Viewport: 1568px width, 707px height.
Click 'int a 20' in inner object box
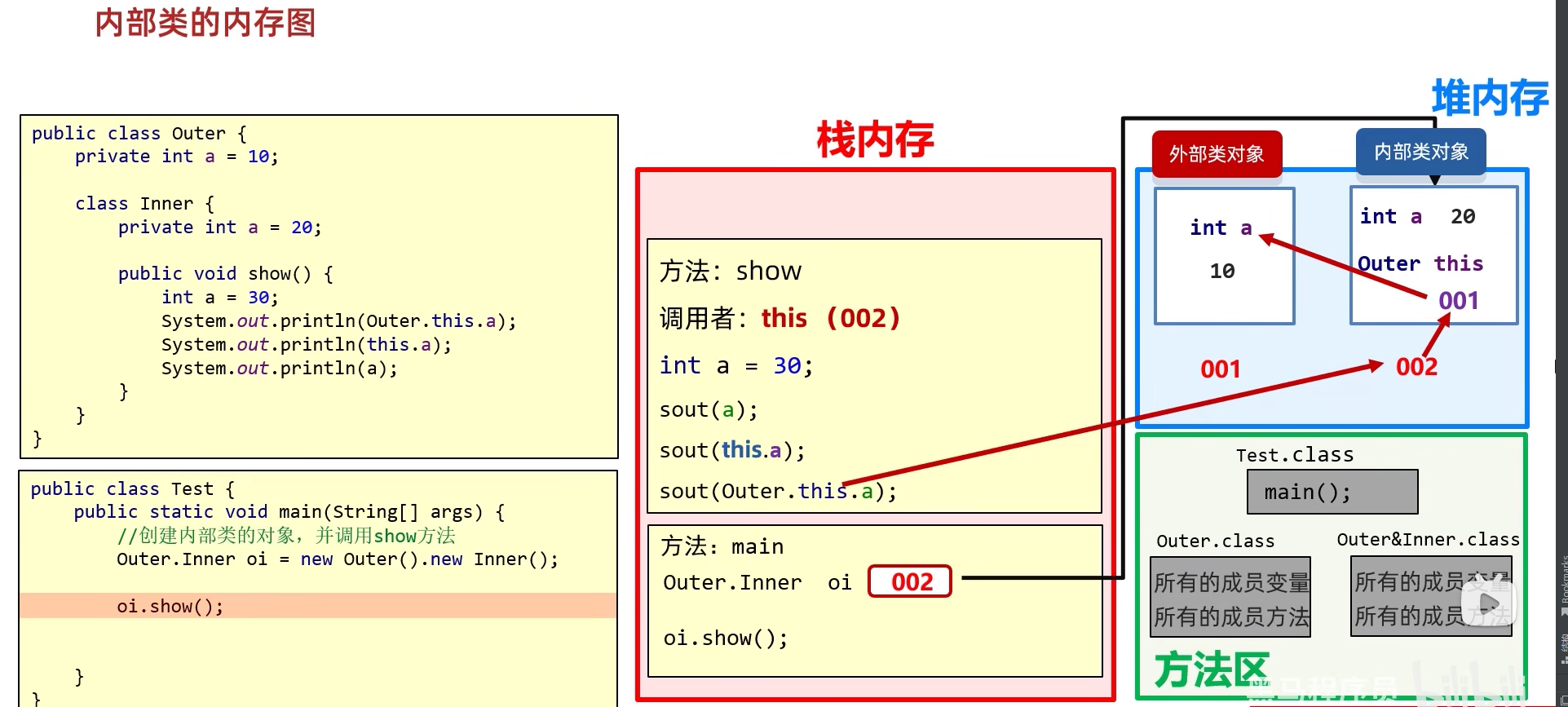[1417, 216]
